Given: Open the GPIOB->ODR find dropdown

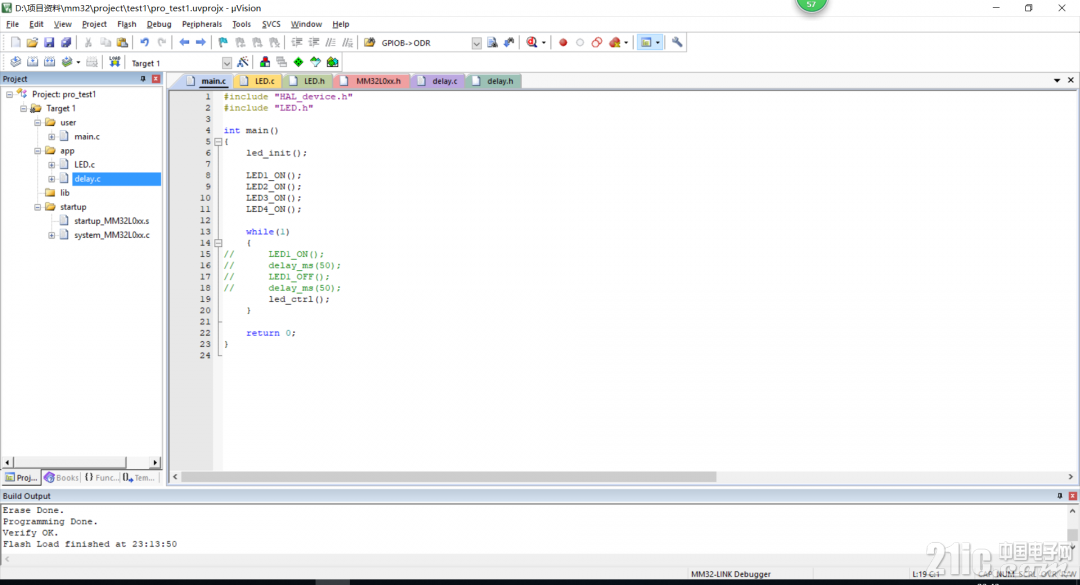Looking at the screenshot, I should [x=477, y=43].
